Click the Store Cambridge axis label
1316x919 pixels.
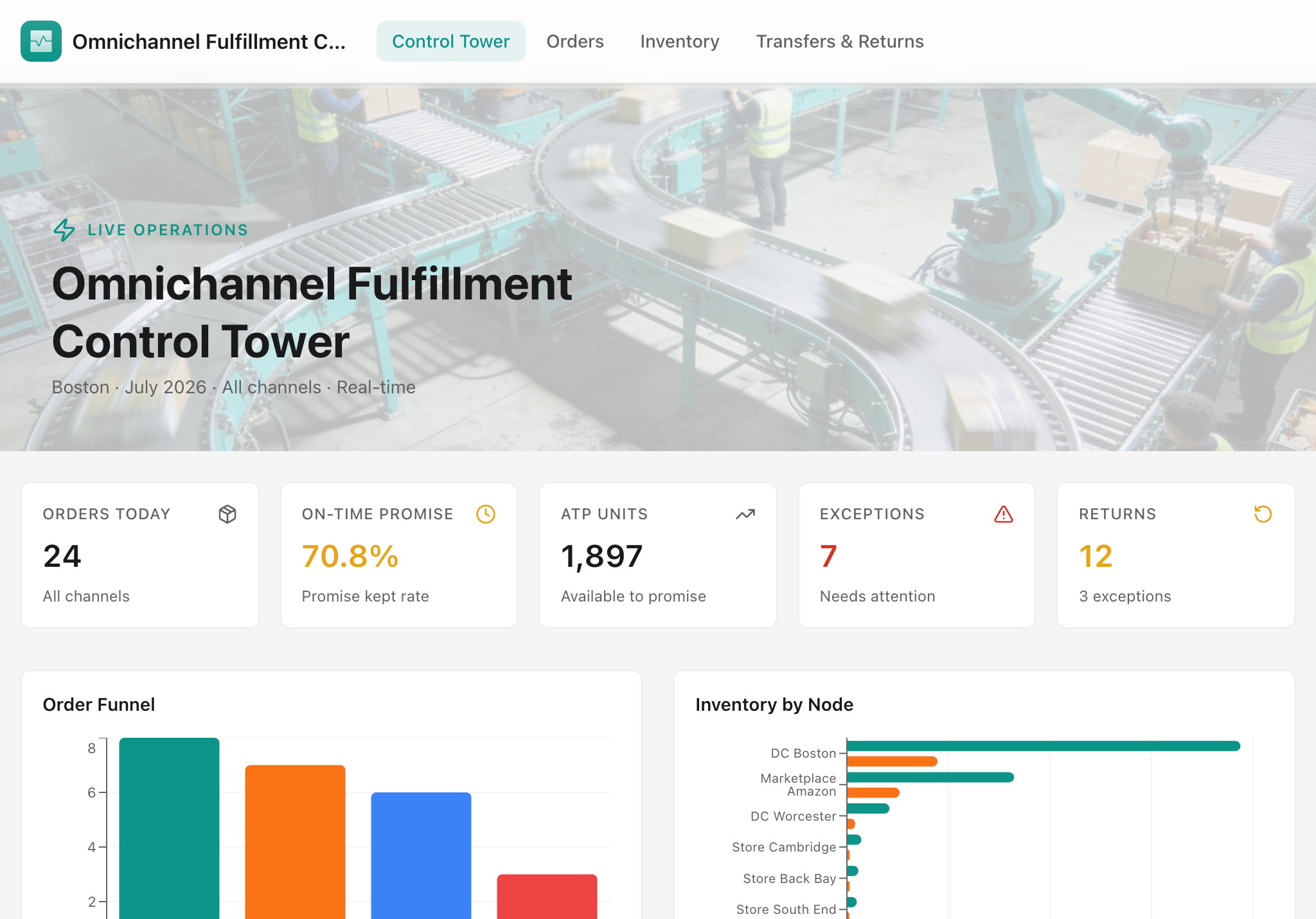point(784,847)
